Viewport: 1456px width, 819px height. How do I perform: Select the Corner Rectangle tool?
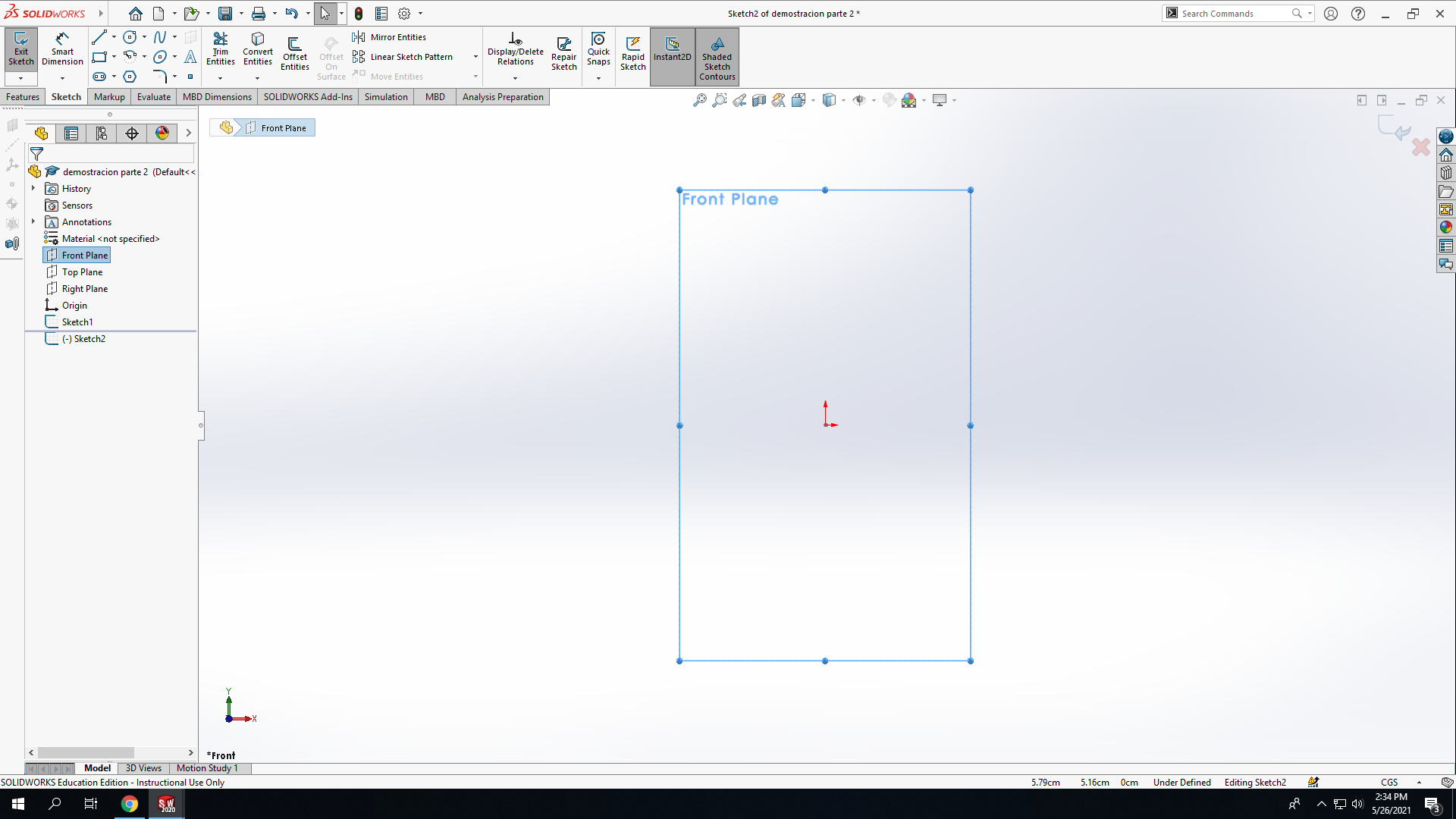pyautogui.click(x=99, y=57)
